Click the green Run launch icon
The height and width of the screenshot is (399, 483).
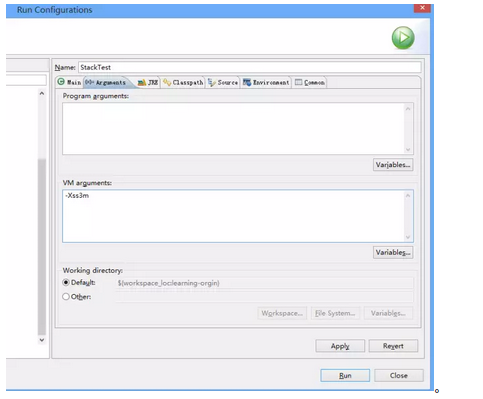[x=403, y=38]
